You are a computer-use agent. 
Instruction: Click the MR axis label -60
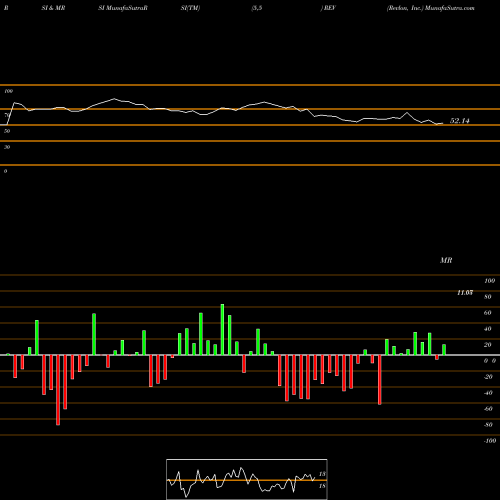[x=488, y=409]
